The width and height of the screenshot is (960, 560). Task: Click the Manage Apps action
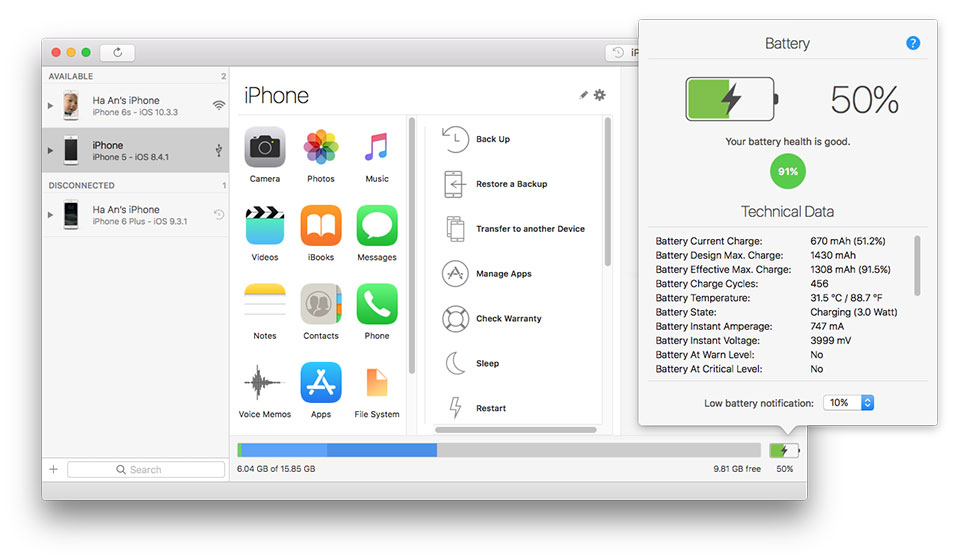487,274
